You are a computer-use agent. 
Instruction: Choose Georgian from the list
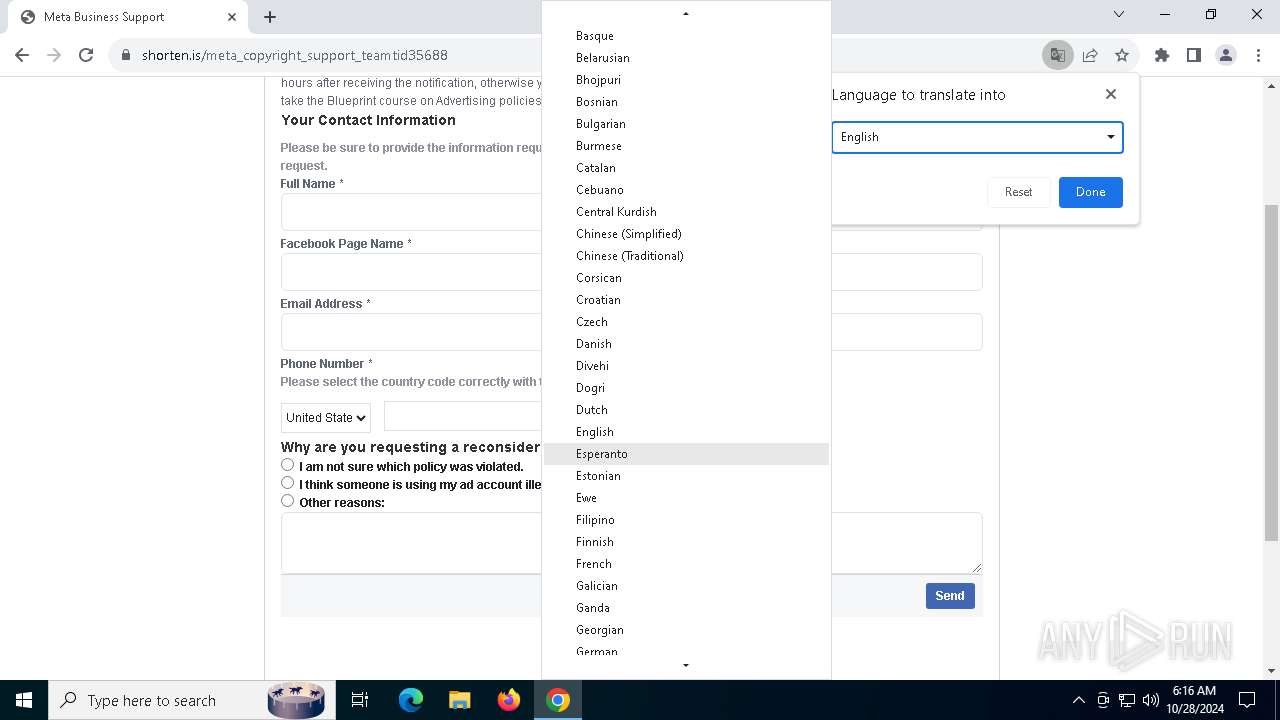click(x=686, y=630)
